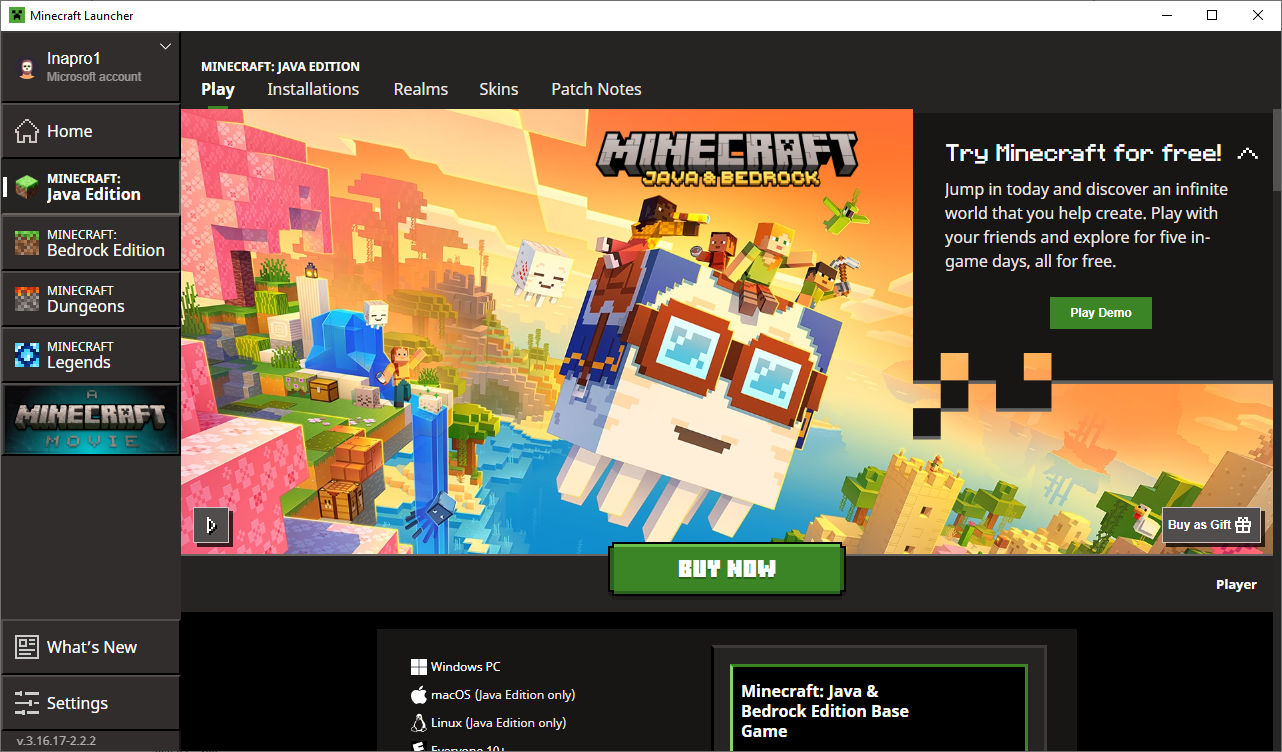
Task: Click the MINECRAFT: JAVA EDITION header text
Action: pyautogui.click(x=280, y=67)
